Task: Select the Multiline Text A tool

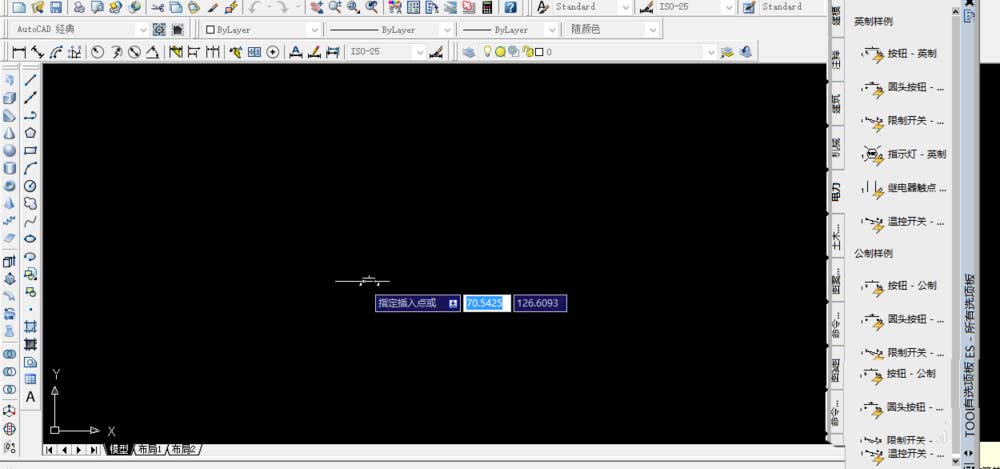Action: [x=30, y=397]
